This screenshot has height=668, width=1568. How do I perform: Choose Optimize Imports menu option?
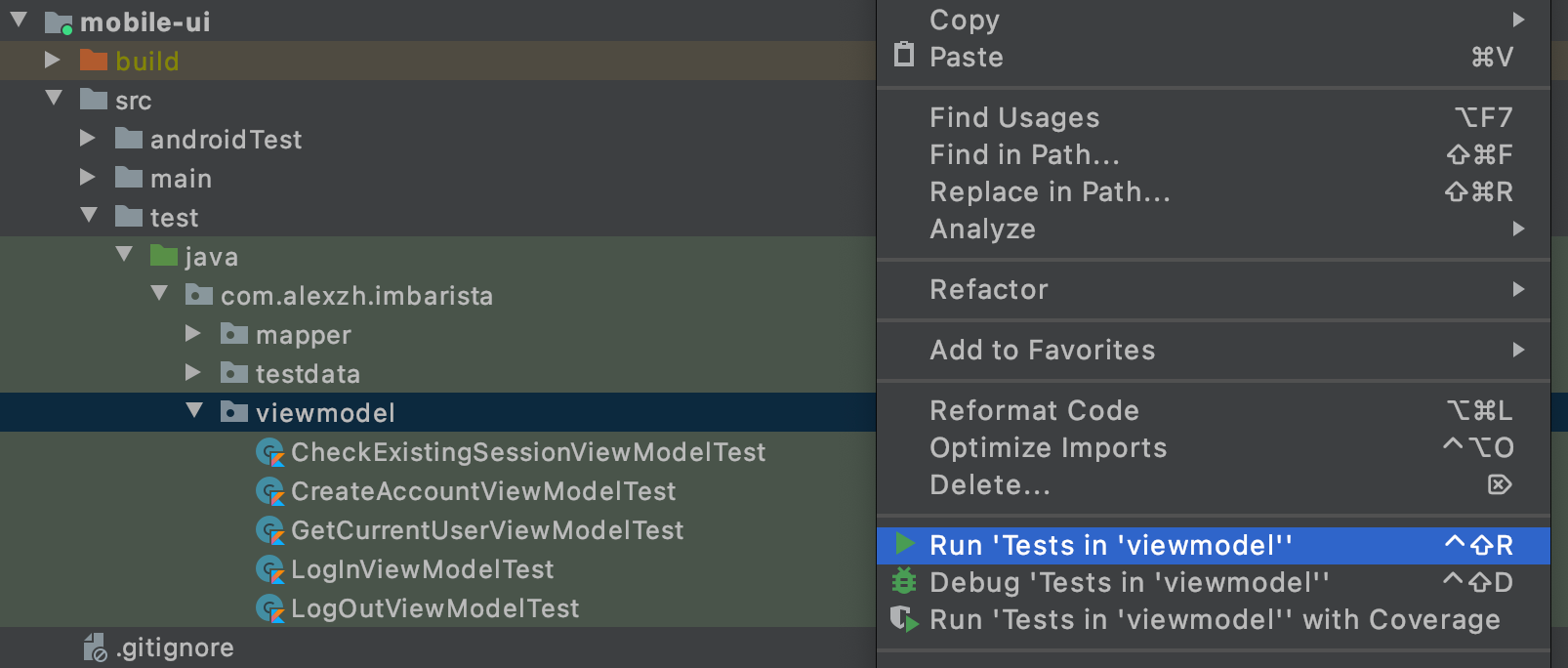pos(1048,448)
